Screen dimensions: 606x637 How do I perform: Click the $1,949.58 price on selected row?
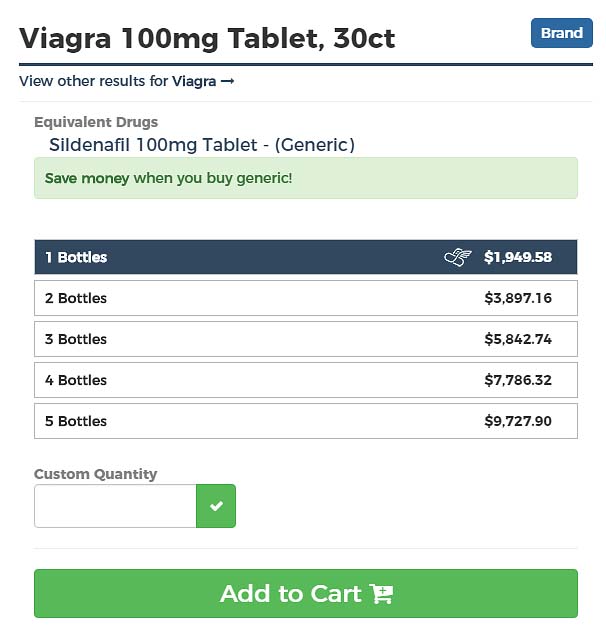click(518, 257)
